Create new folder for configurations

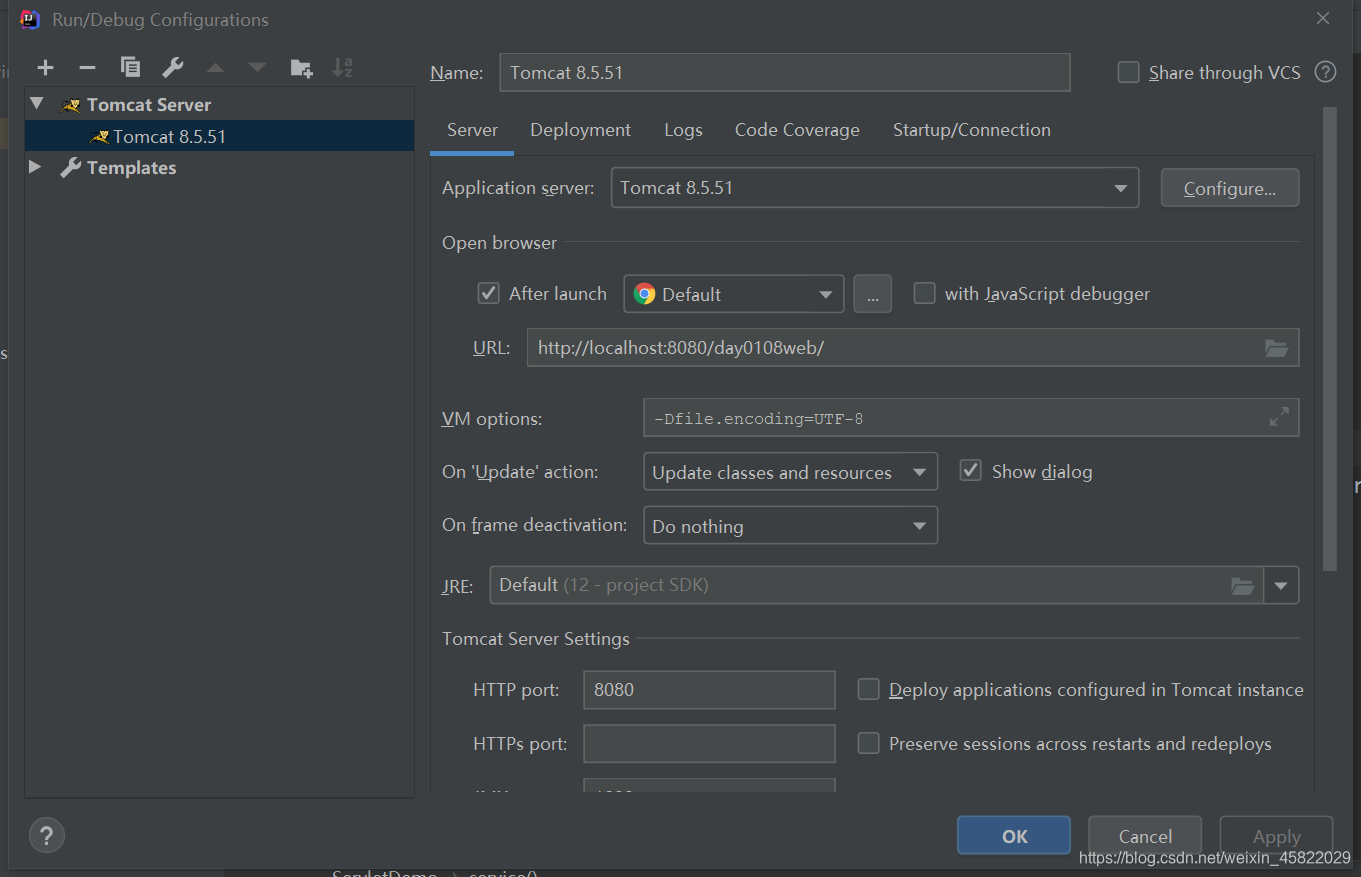(x=301, y=68)
